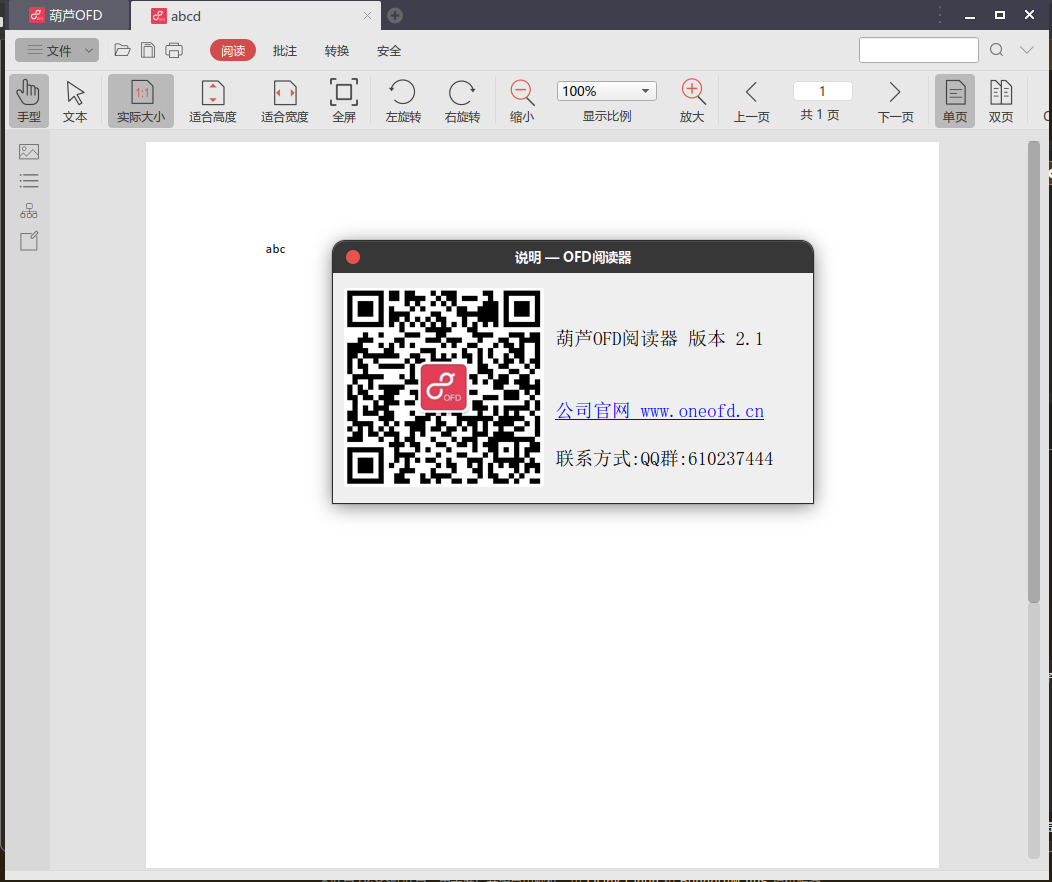Zoom out with 缩小 magnifier
This screenshot has width=1052, height=882.
coord(522,101)
